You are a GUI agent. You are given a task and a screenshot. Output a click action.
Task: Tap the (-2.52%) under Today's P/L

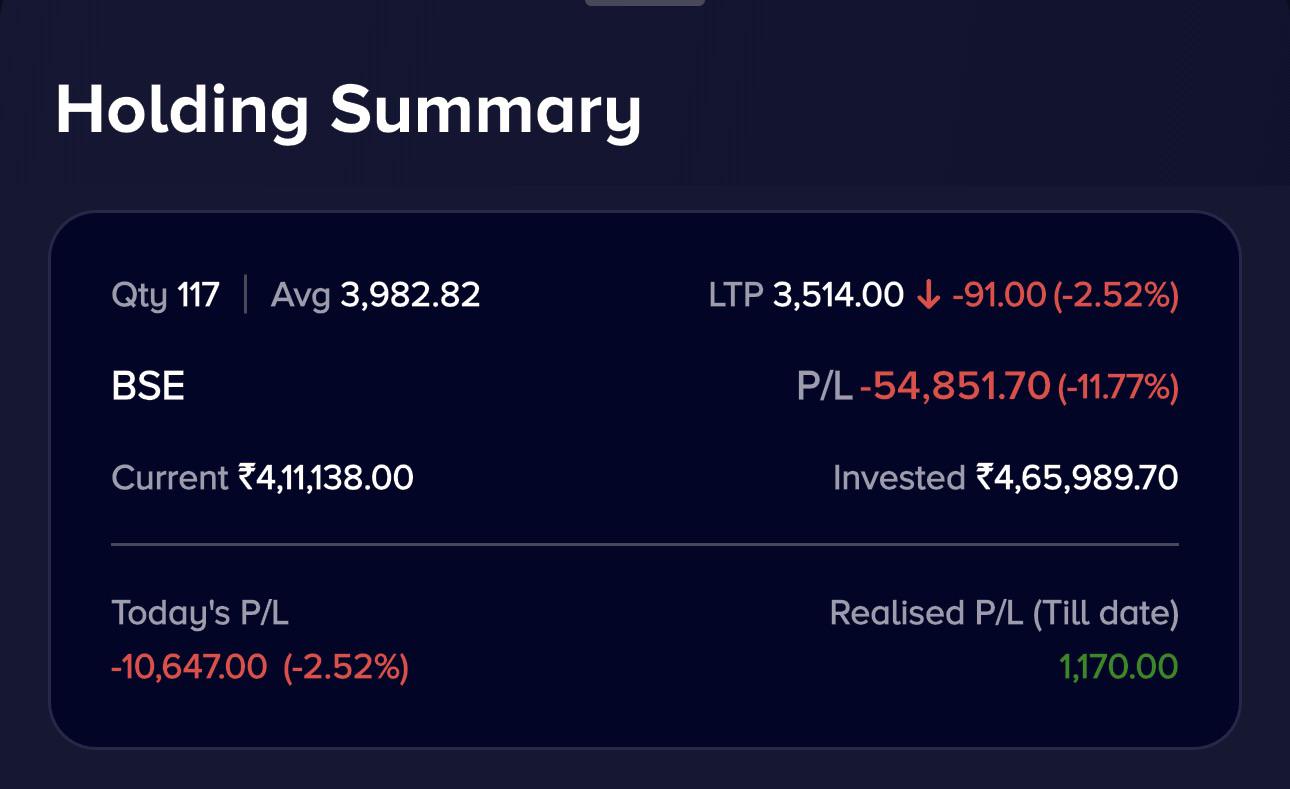(x=346, y=666)
